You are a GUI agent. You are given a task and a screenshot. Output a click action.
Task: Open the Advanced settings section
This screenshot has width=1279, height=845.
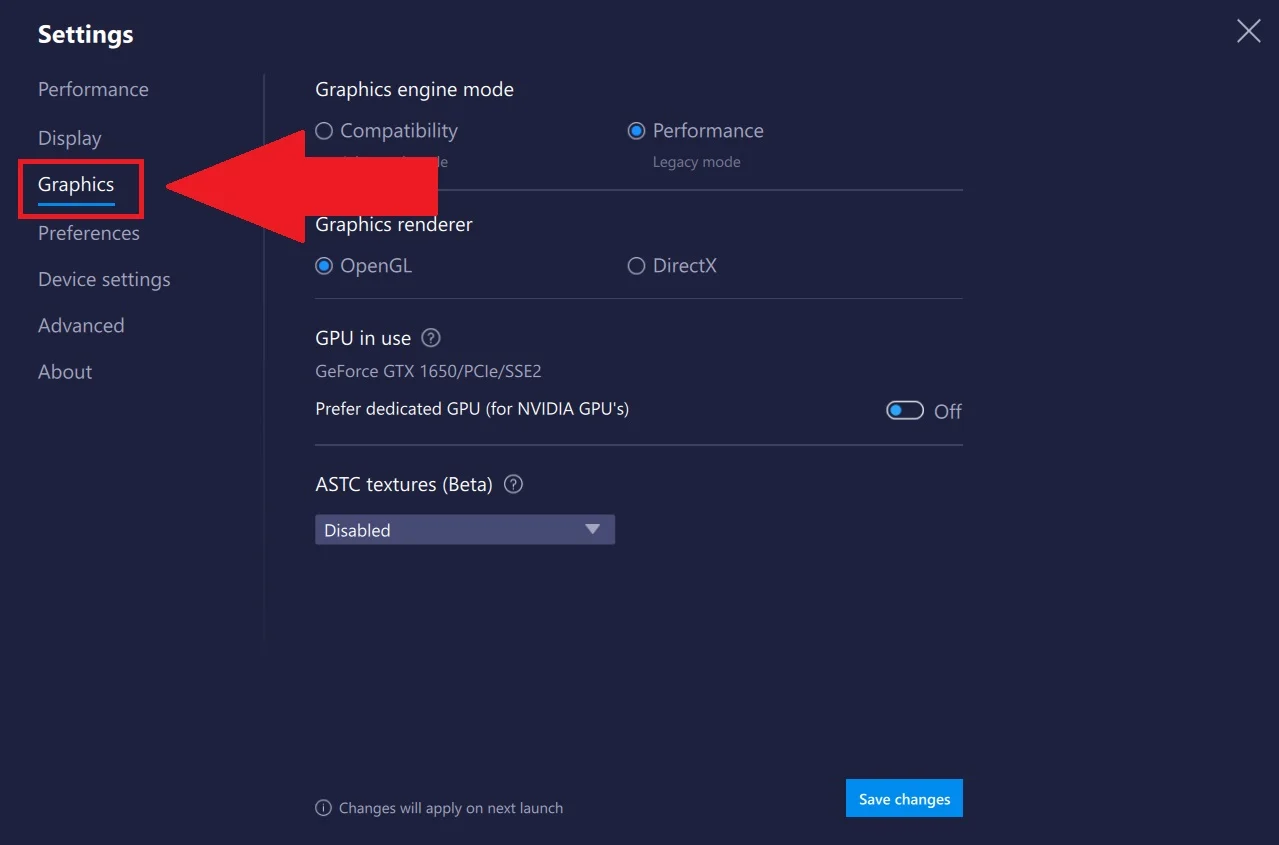[81, 325]
